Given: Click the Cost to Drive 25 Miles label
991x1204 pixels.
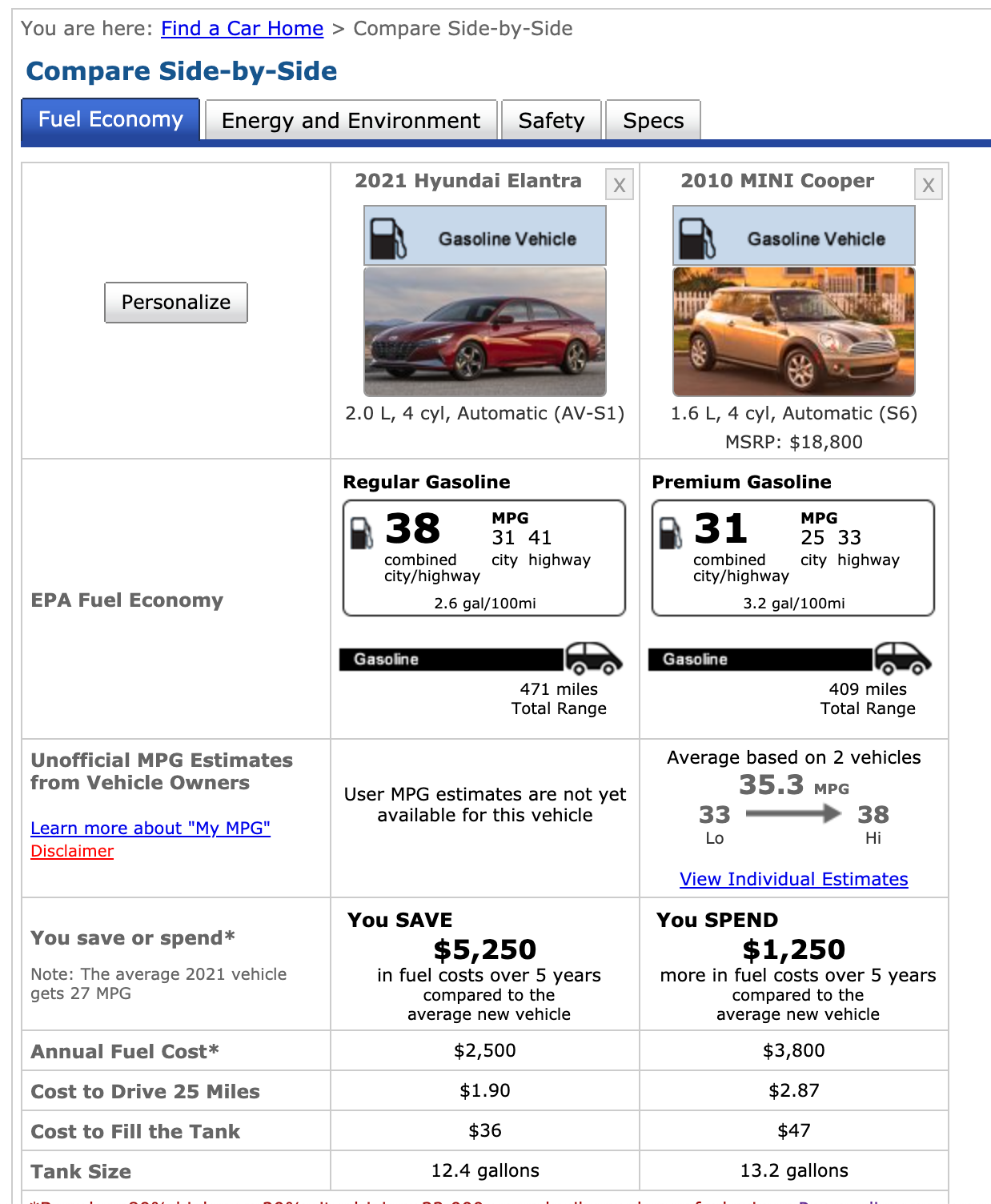Looking at the screenshot, I should pos(145,1092).
